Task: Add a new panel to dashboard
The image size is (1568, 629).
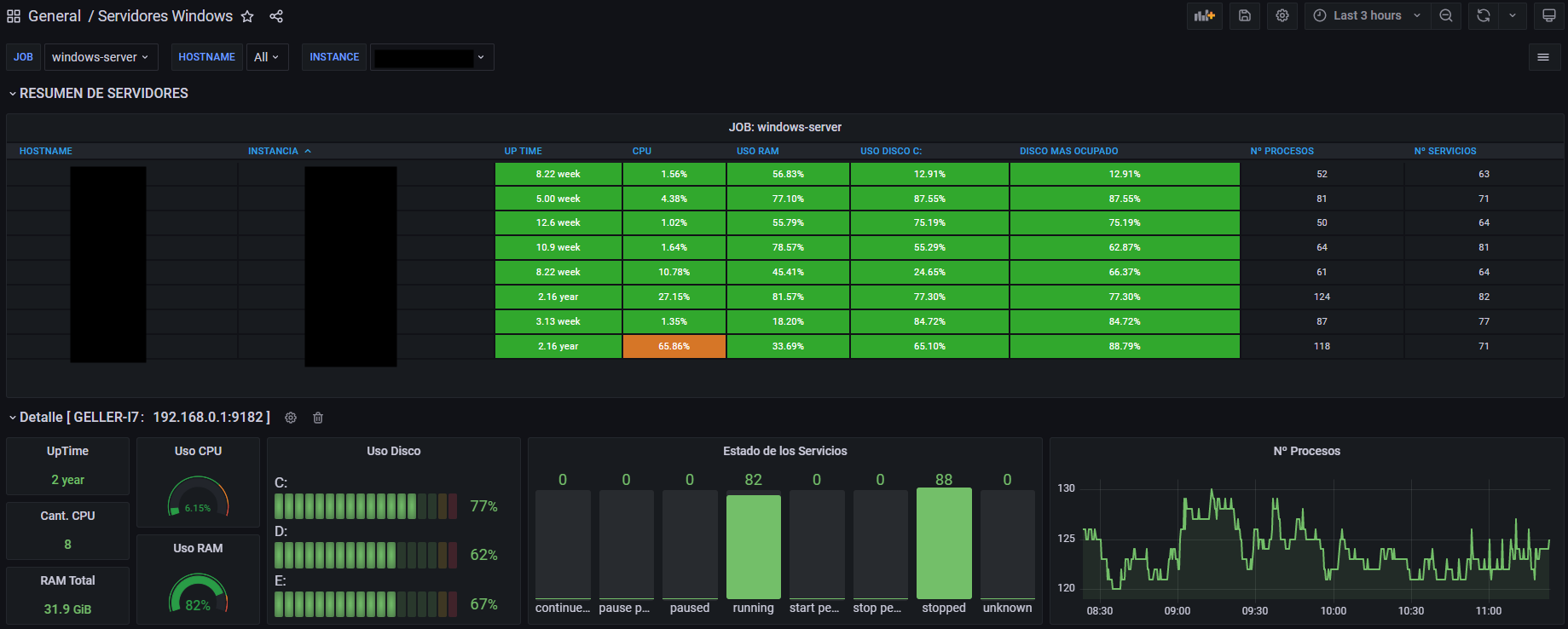Action: tap(1205, 15)
